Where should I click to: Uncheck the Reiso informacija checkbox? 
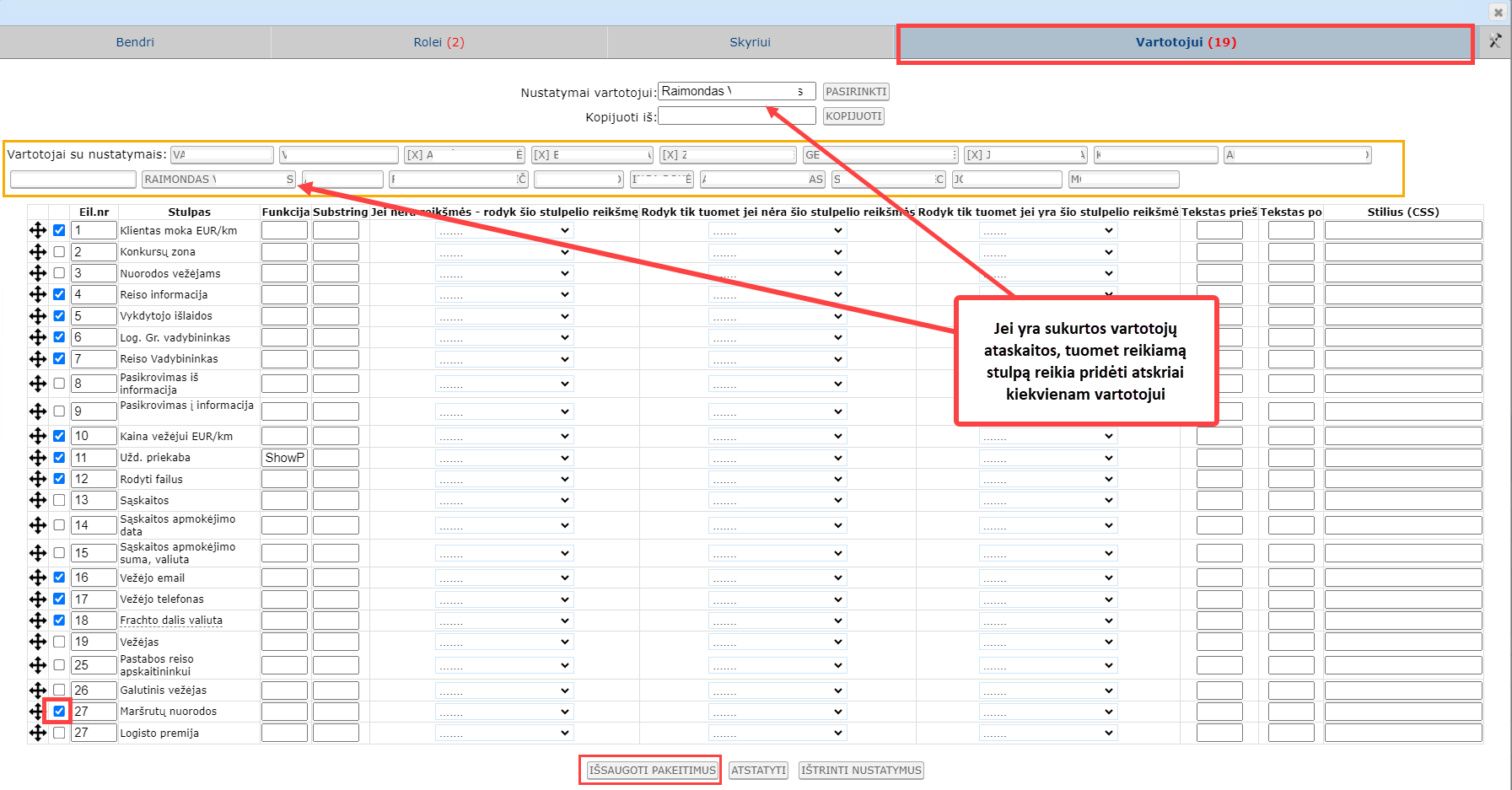click(59, 294)
